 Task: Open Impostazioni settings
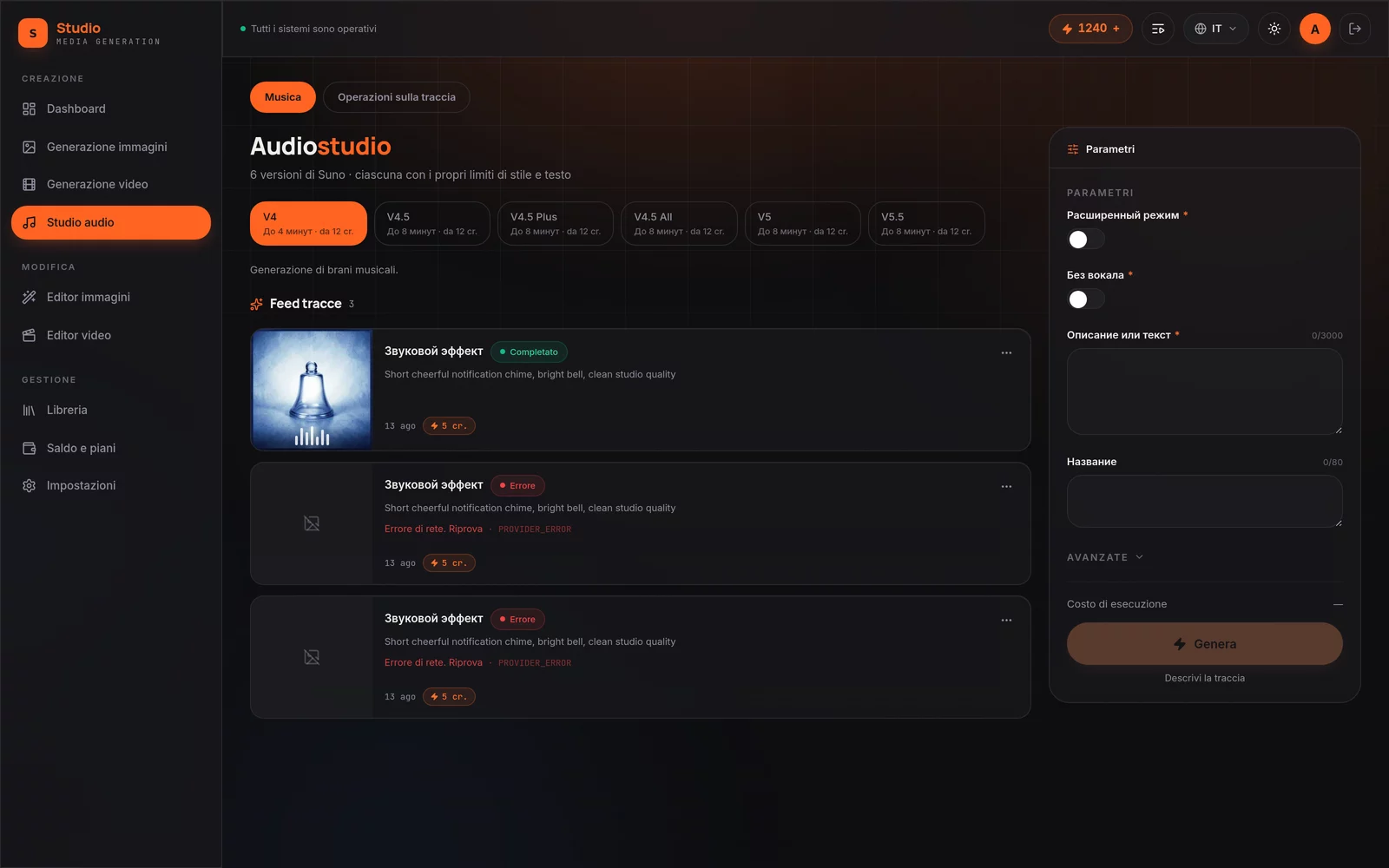[x=111, y=485]
